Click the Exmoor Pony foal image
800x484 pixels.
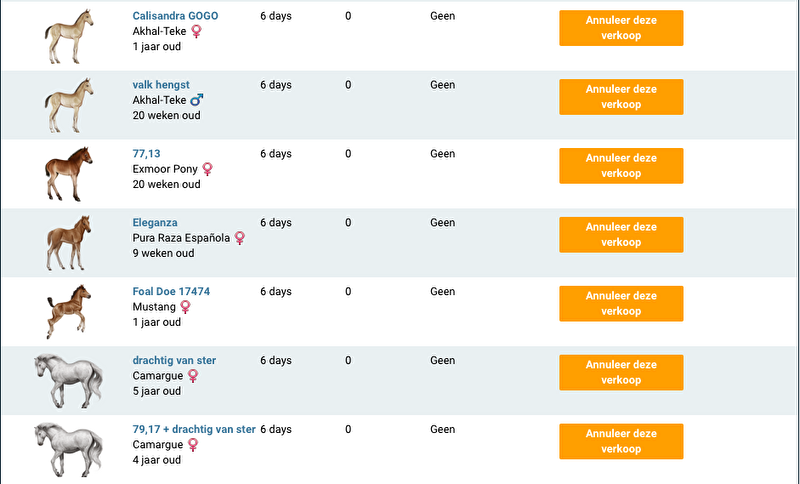(68, 173)
